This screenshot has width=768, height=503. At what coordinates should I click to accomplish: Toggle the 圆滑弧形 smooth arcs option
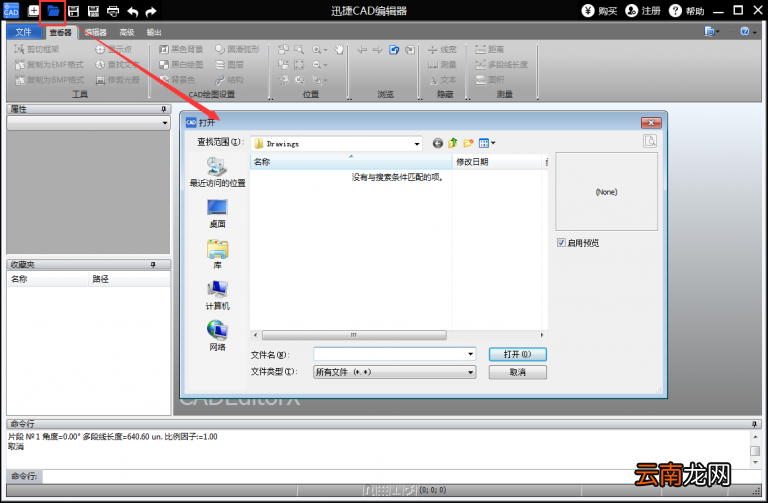click(x=237, y=49)
